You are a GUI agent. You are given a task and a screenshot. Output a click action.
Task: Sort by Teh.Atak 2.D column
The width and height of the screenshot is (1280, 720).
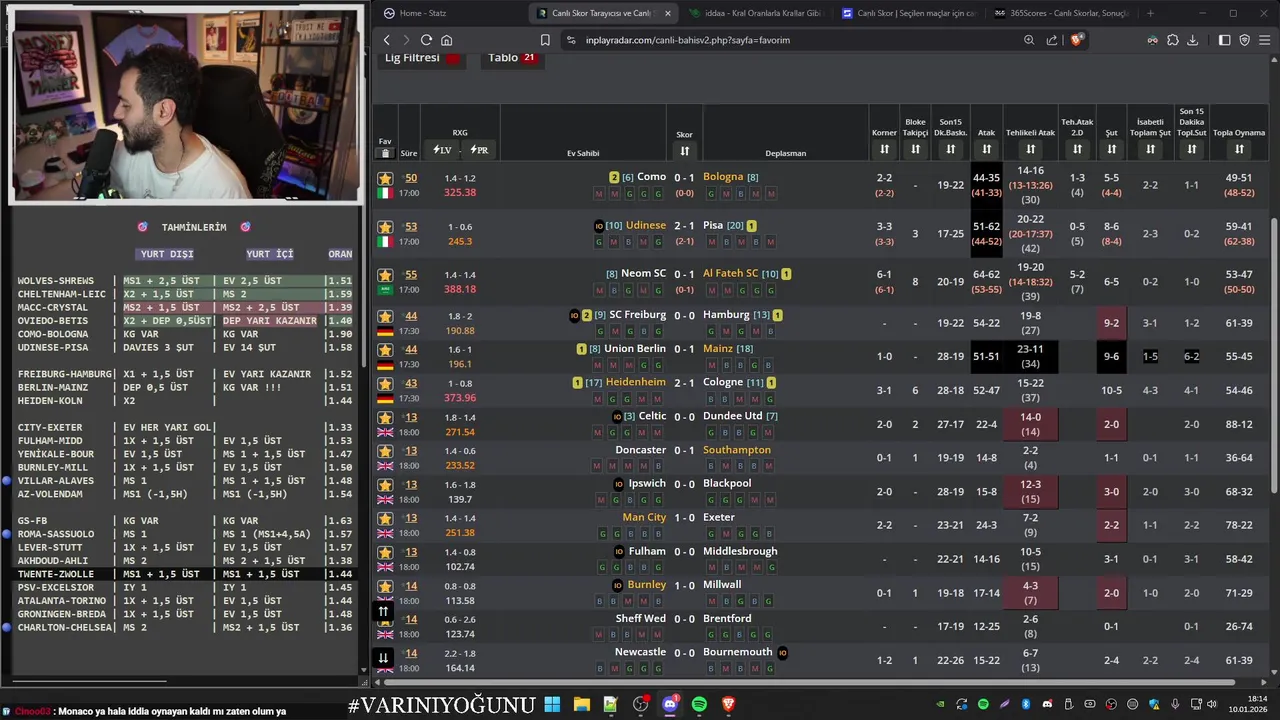[x=1077, y=149]
